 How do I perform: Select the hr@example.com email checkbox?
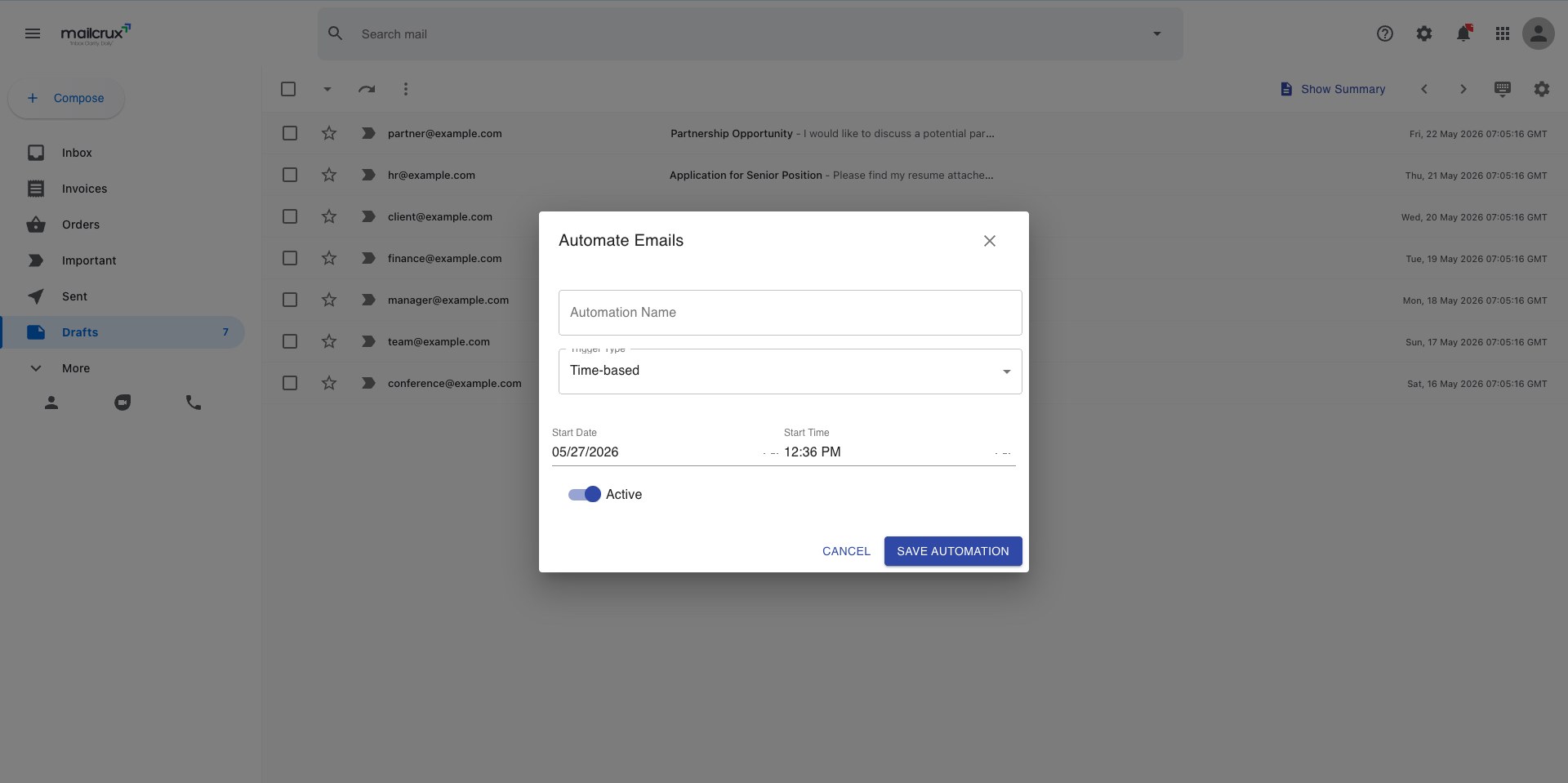[290, 175]
